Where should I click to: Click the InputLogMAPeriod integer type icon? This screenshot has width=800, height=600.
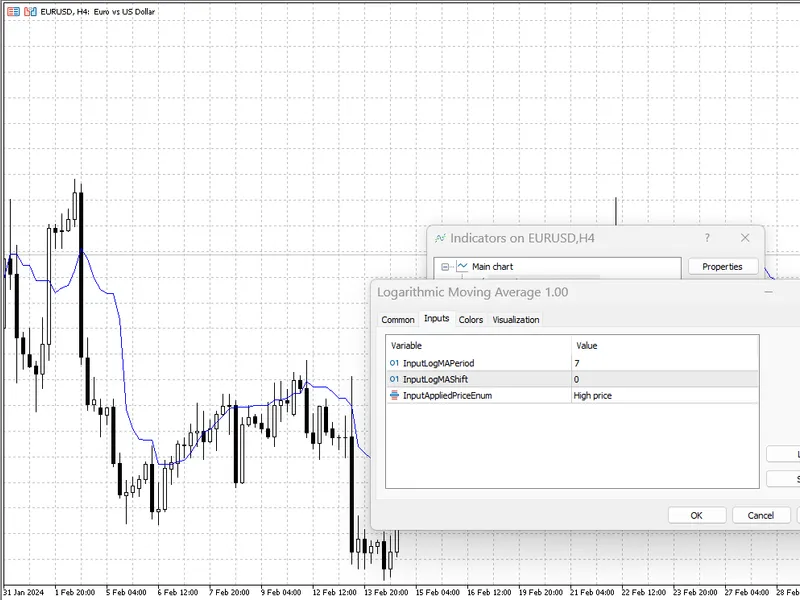click(394, 363)
